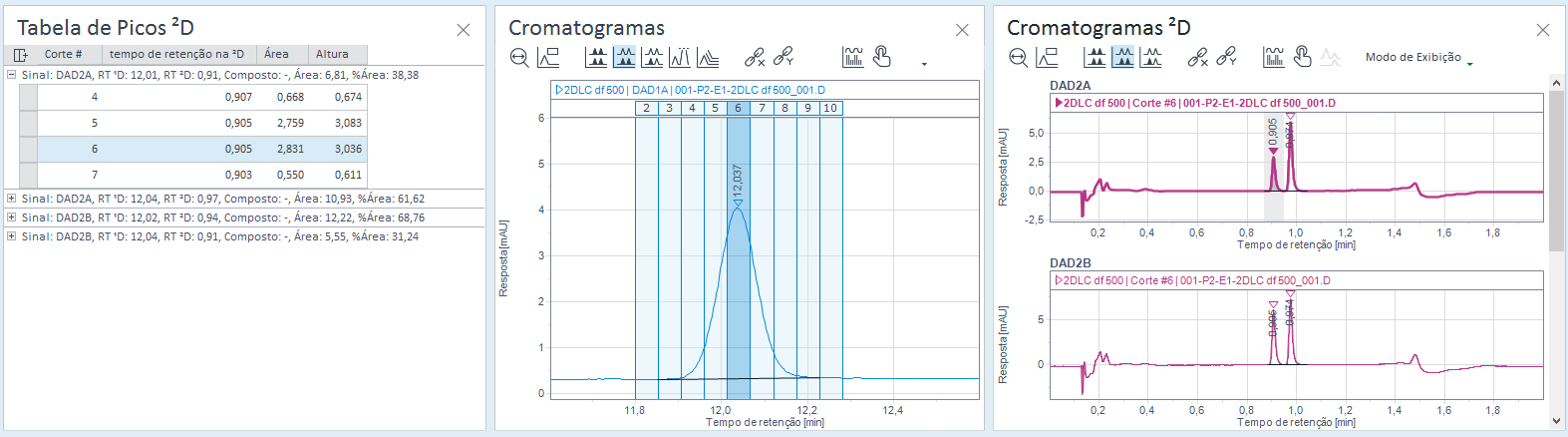The height and width of the screenshot is (437, 1568).
Task: Toggle link Y axes in Cromatogramas panel
Action: coord(784,58)
